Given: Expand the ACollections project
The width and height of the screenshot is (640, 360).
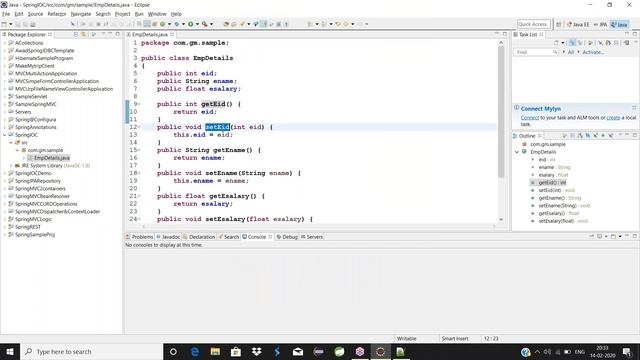Looking at the screenshot, I should point(4,43).
